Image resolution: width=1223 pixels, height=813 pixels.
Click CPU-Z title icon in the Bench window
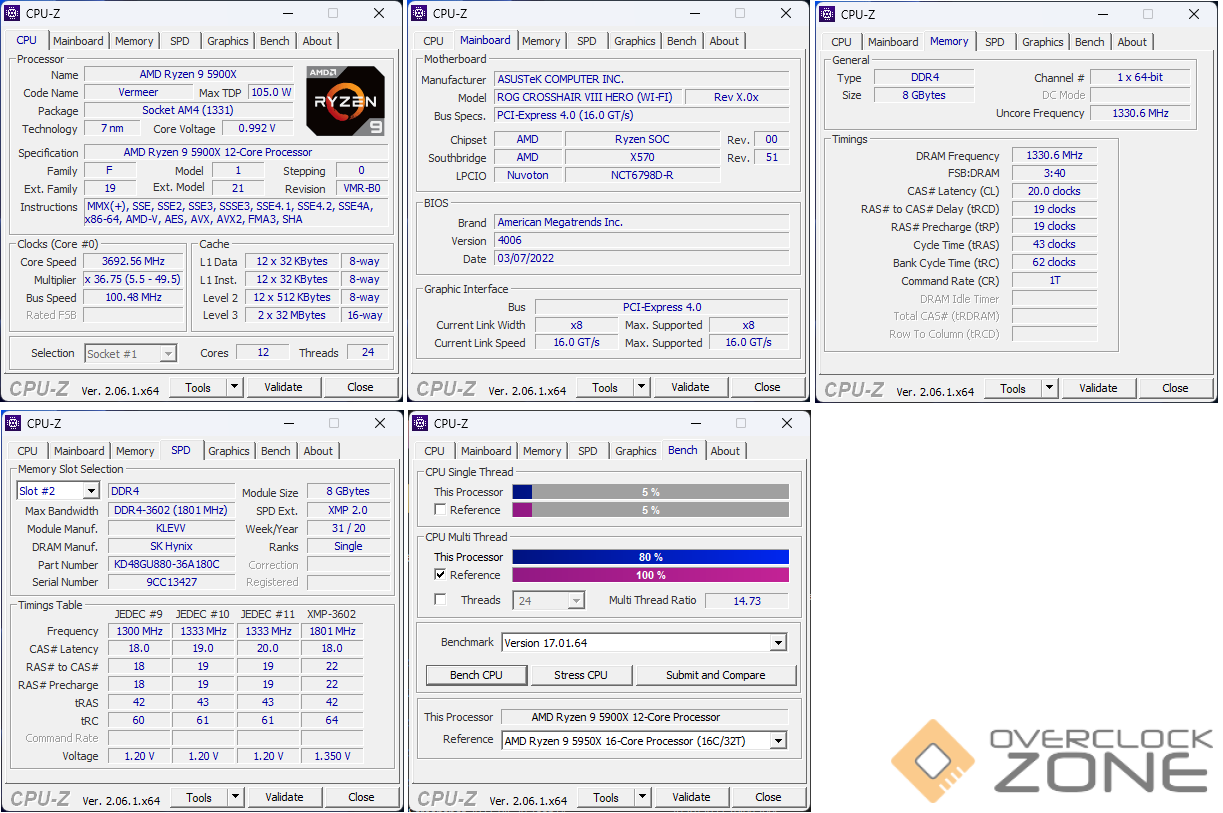[x=420, y=423]
